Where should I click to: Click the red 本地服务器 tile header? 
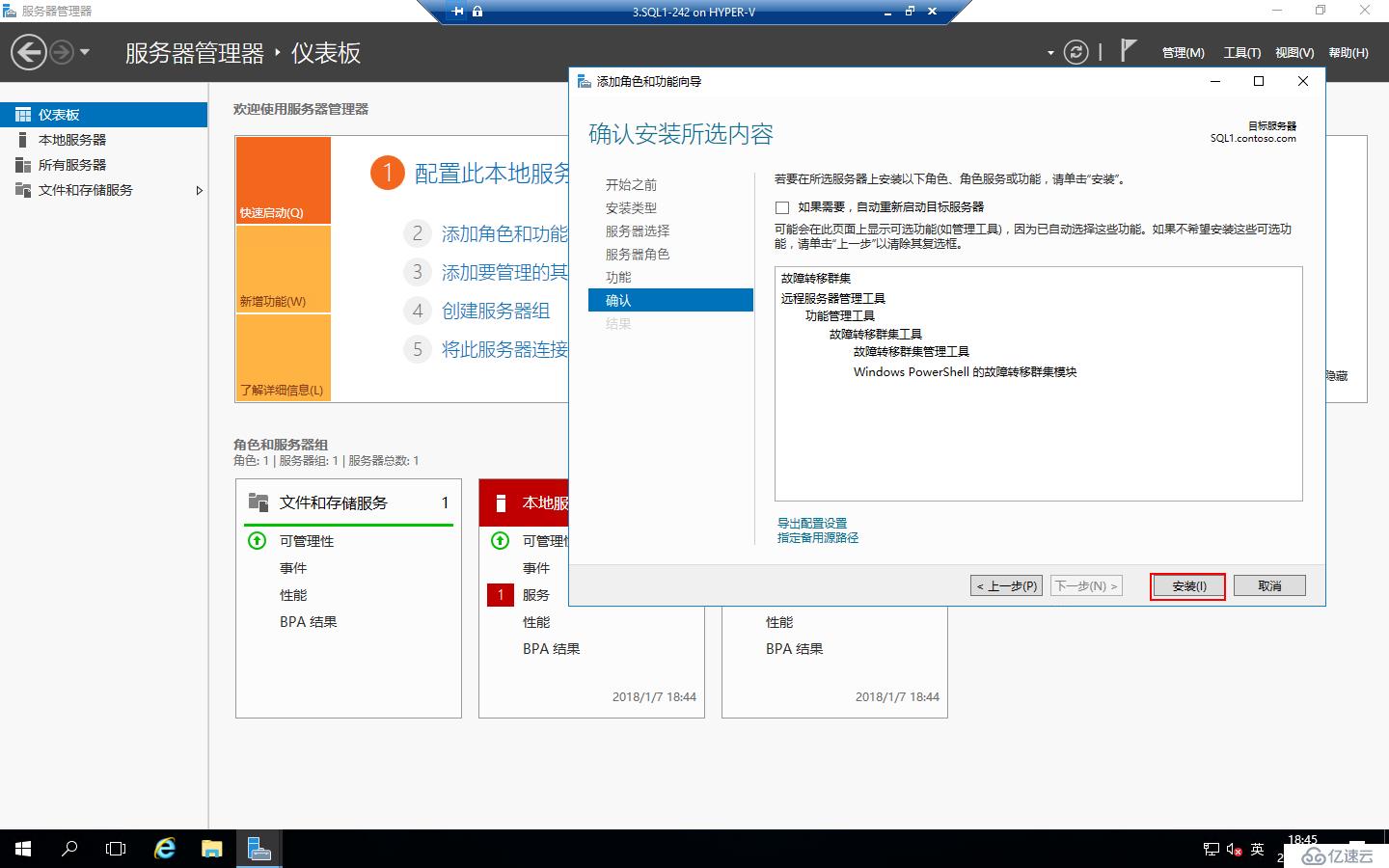tap(525, 502)
